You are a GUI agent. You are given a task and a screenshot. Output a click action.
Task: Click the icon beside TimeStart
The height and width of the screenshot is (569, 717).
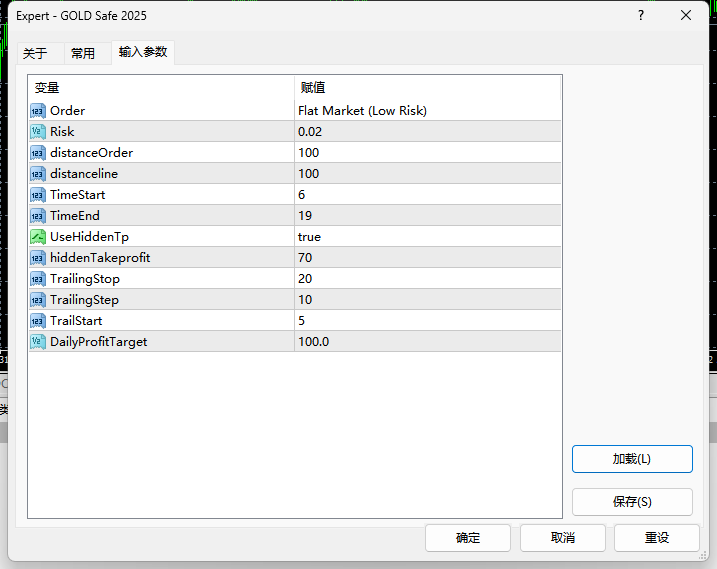[38, 195]
